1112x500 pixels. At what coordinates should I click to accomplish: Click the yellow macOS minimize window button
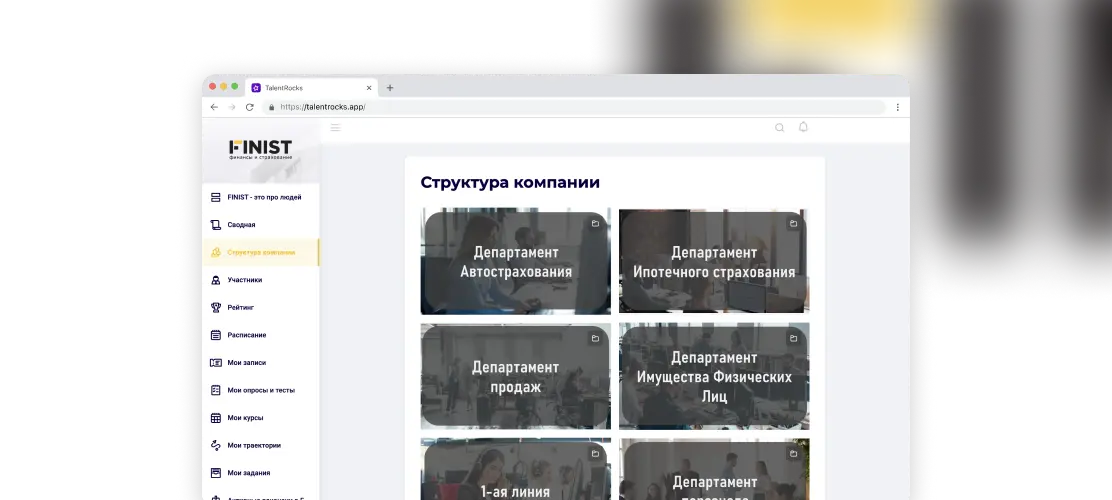(223, 87)
